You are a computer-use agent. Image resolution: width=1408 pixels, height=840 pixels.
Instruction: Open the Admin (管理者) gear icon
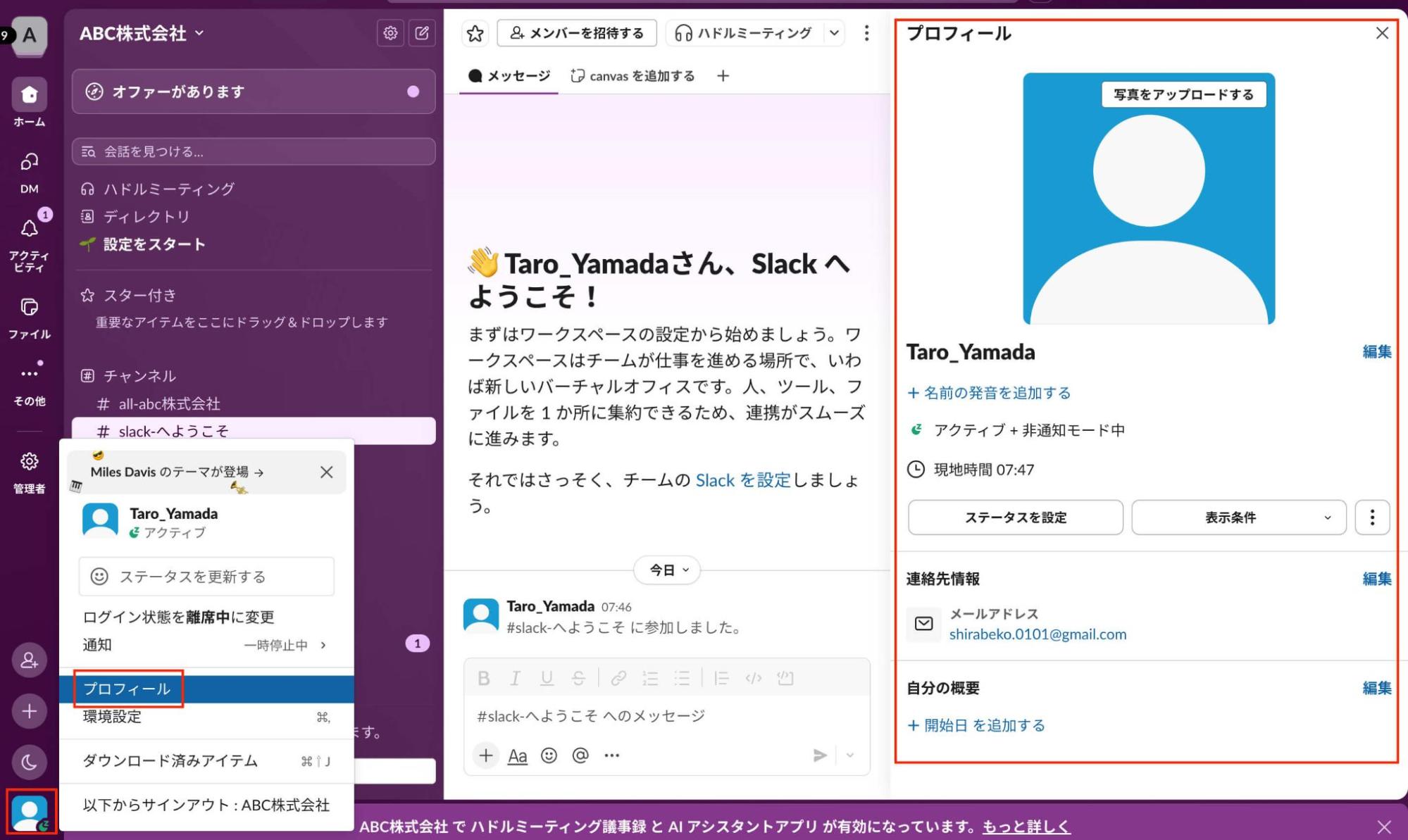coord(29,462)
